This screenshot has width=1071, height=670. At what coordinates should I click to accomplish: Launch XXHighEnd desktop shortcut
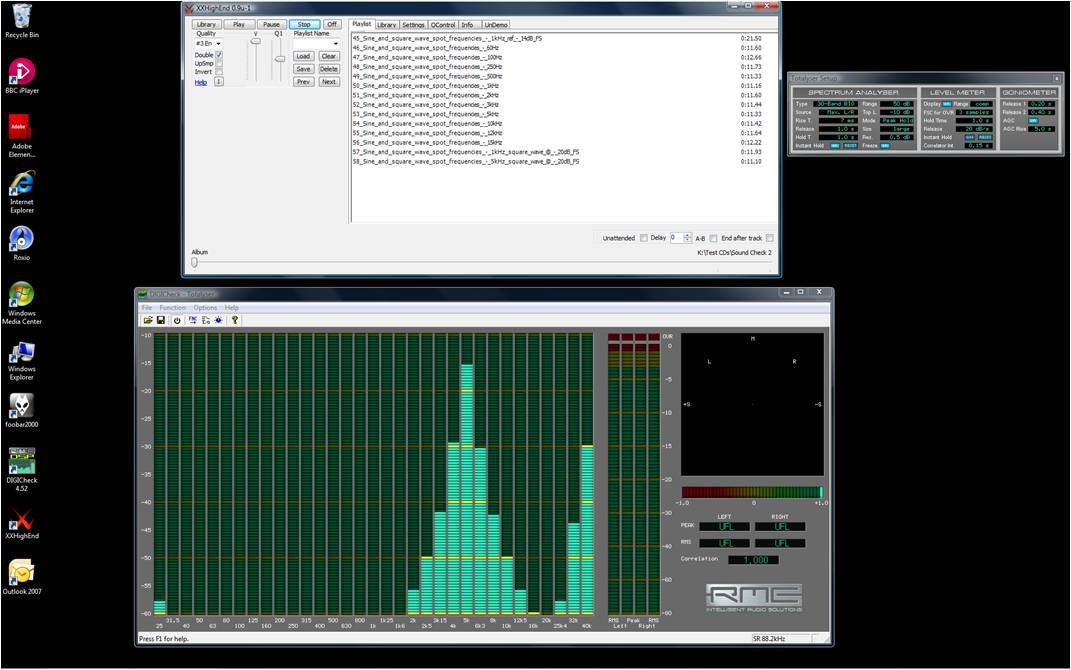point(22,524)
